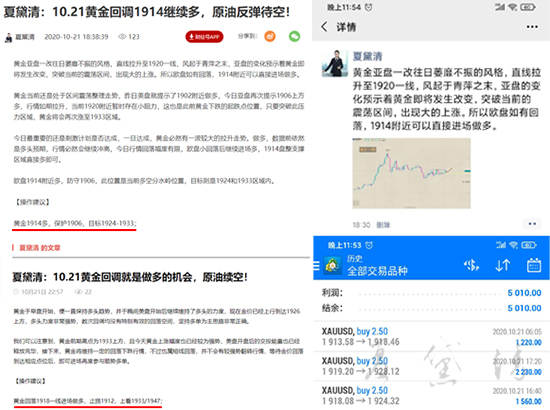Tap the alarm clock icon by 晚上11:54
Viewport: 550px width, 410px height.
click(x=368, y=7)
